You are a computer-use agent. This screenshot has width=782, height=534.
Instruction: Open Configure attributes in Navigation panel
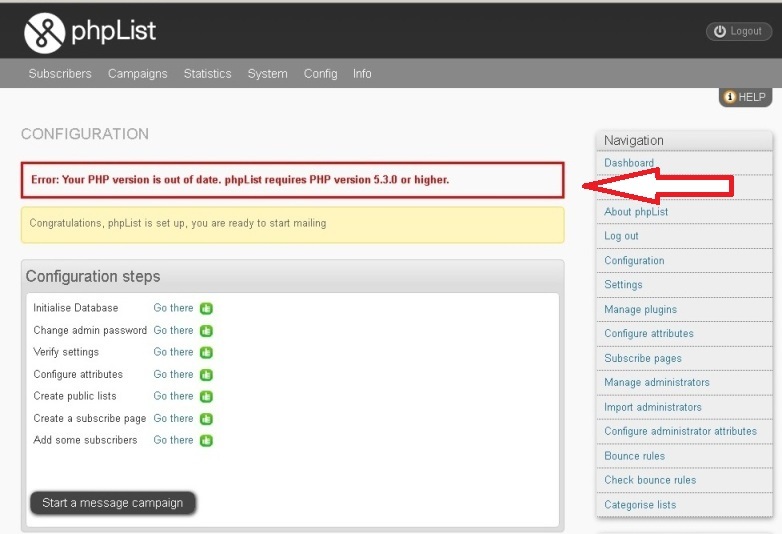pyautogui.click(x=649, y=334)
